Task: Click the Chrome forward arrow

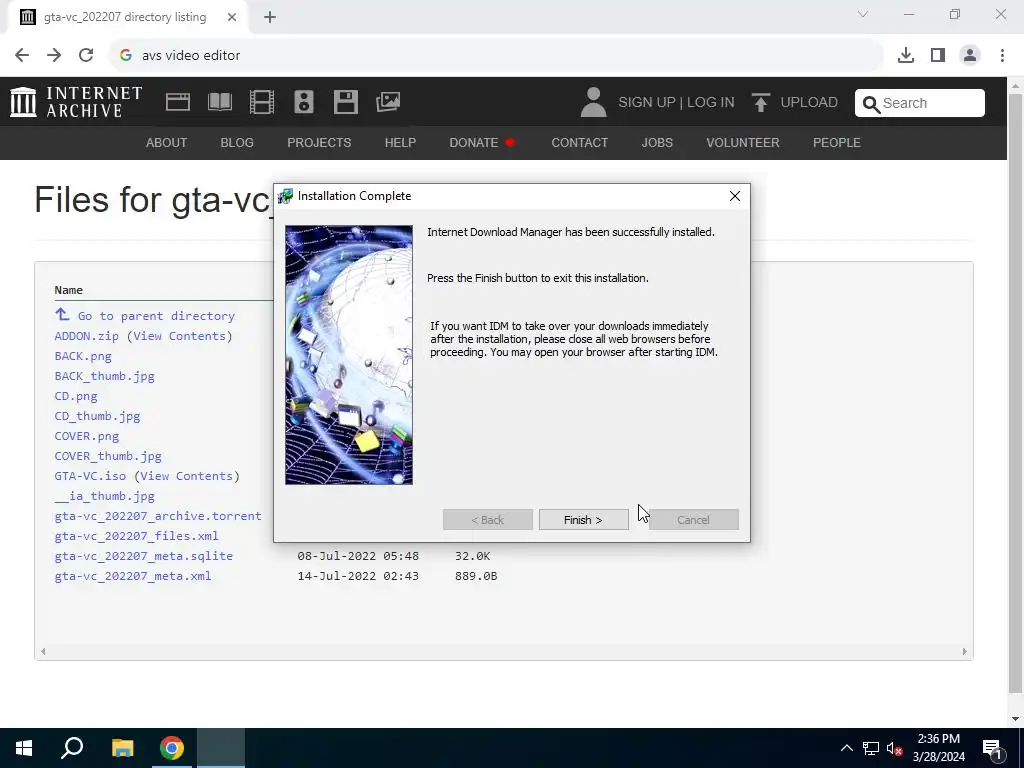Action: click(x=54, y=56)
